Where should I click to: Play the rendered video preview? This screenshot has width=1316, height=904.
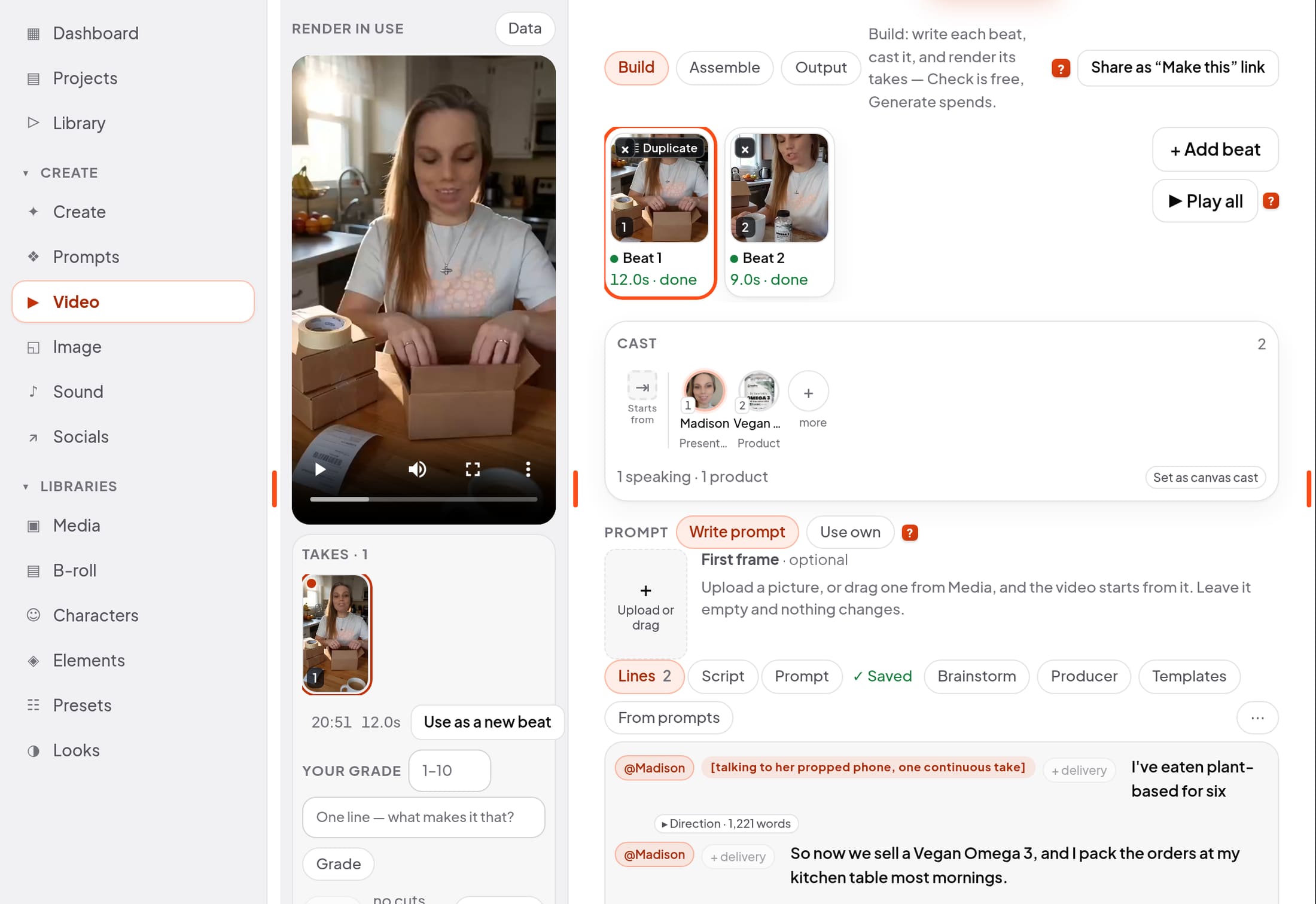pos(320,469)
